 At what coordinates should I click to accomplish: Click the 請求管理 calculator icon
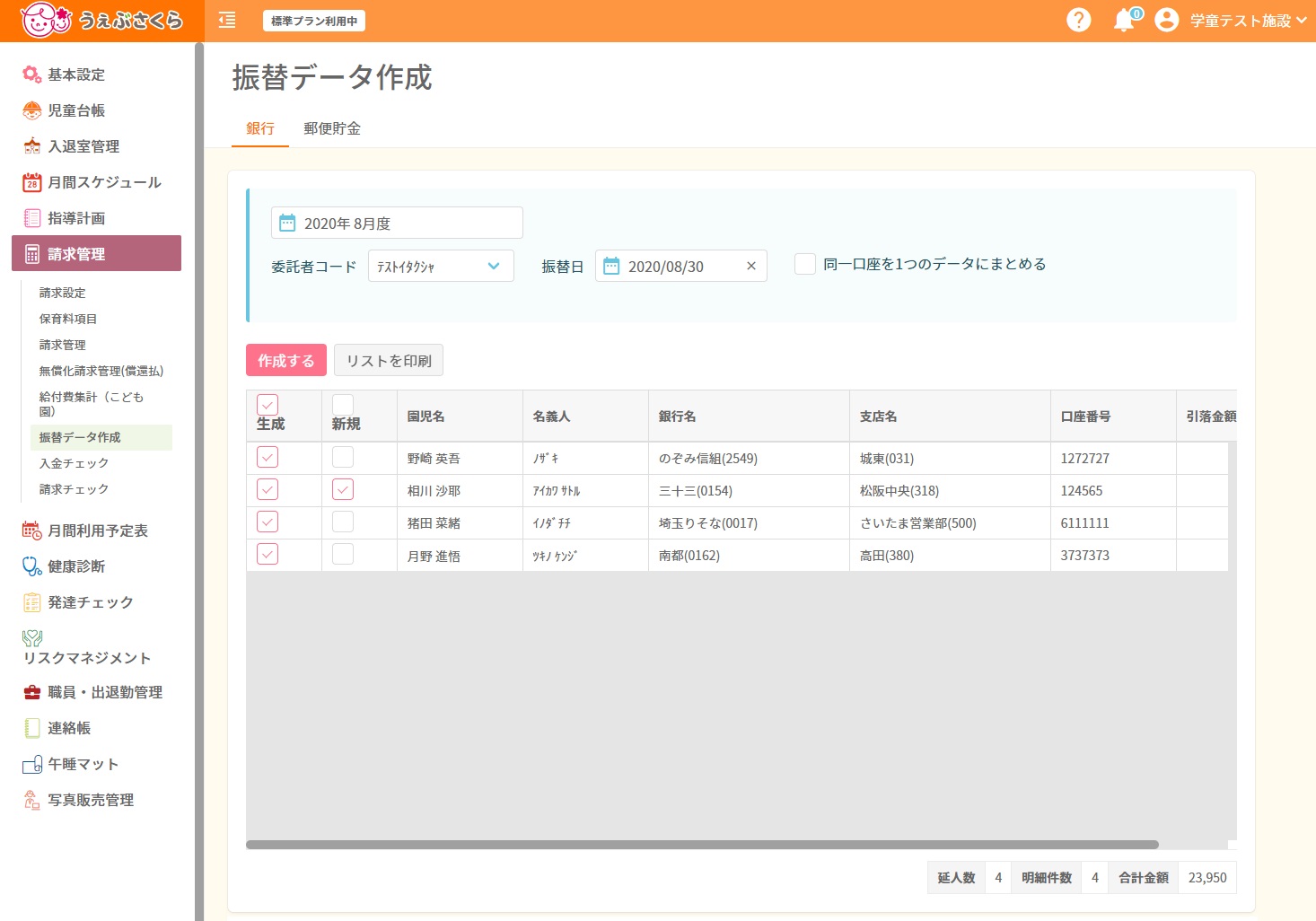point(32,254)
